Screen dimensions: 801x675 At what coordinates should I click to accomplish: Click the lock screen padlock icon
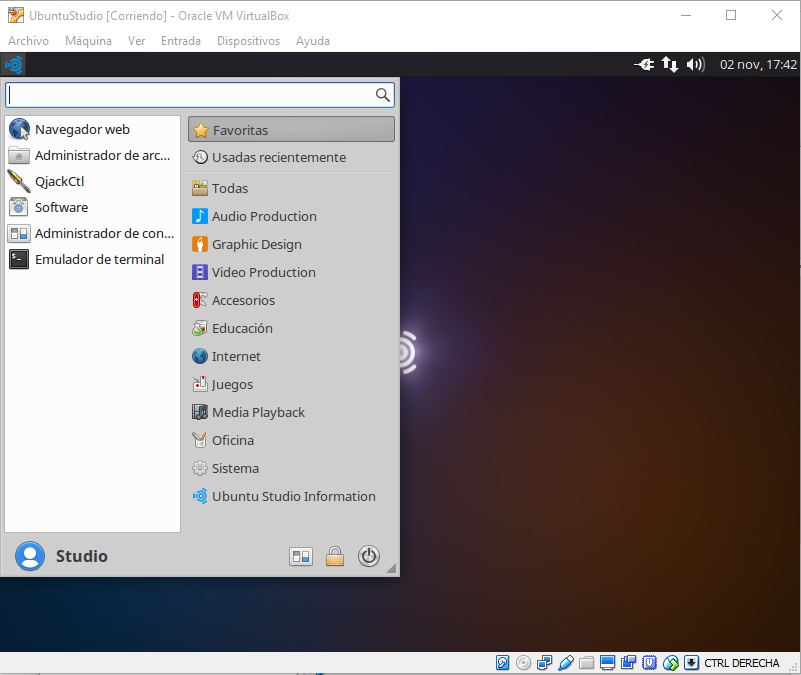pyautogui.click(x=335, y=557)
